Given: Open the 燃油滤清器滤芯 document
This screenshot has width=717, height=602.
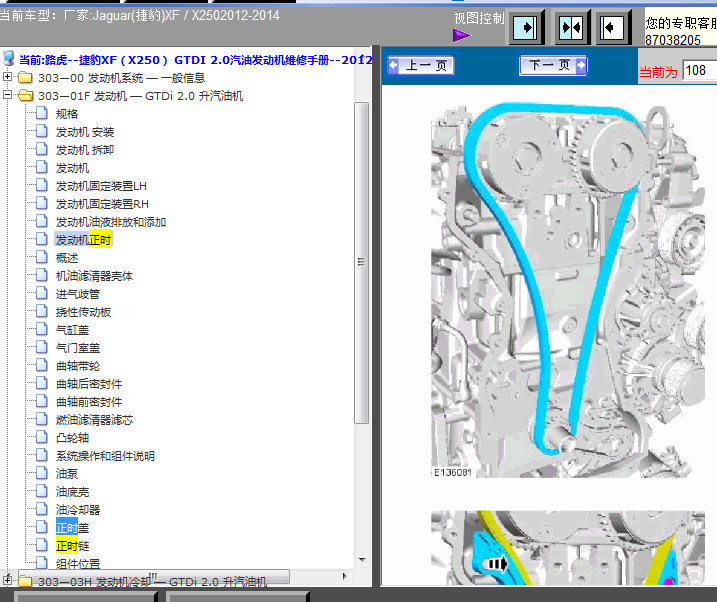Looking at the screenshot, I should pyautogui.click(x=94, y=420).
